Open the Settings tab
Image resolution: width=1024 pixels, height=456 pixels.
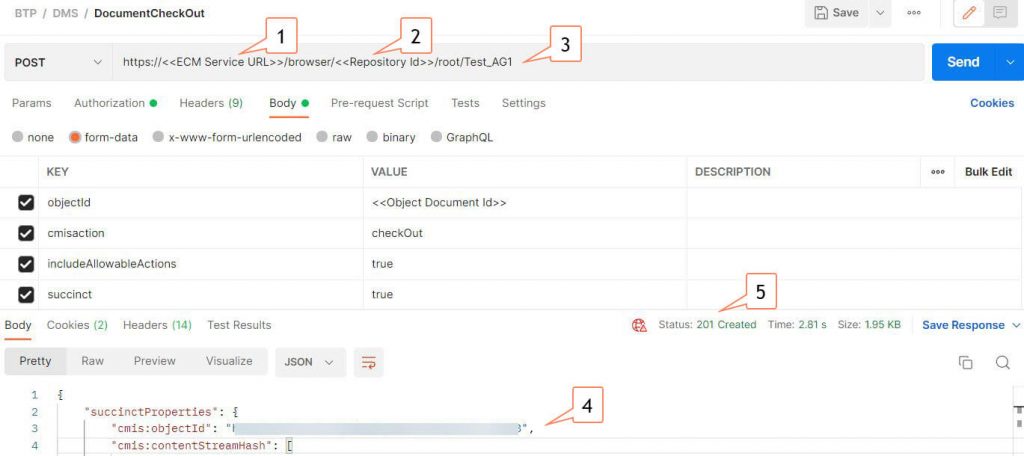(x=523, y=103)
